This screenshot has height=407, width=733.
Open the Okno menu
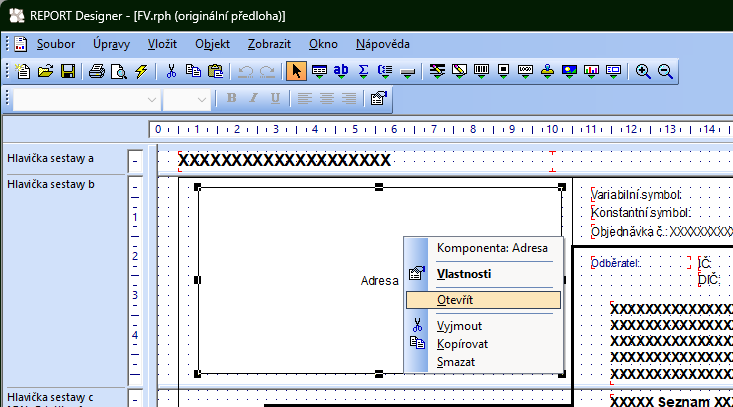(323, 44)
